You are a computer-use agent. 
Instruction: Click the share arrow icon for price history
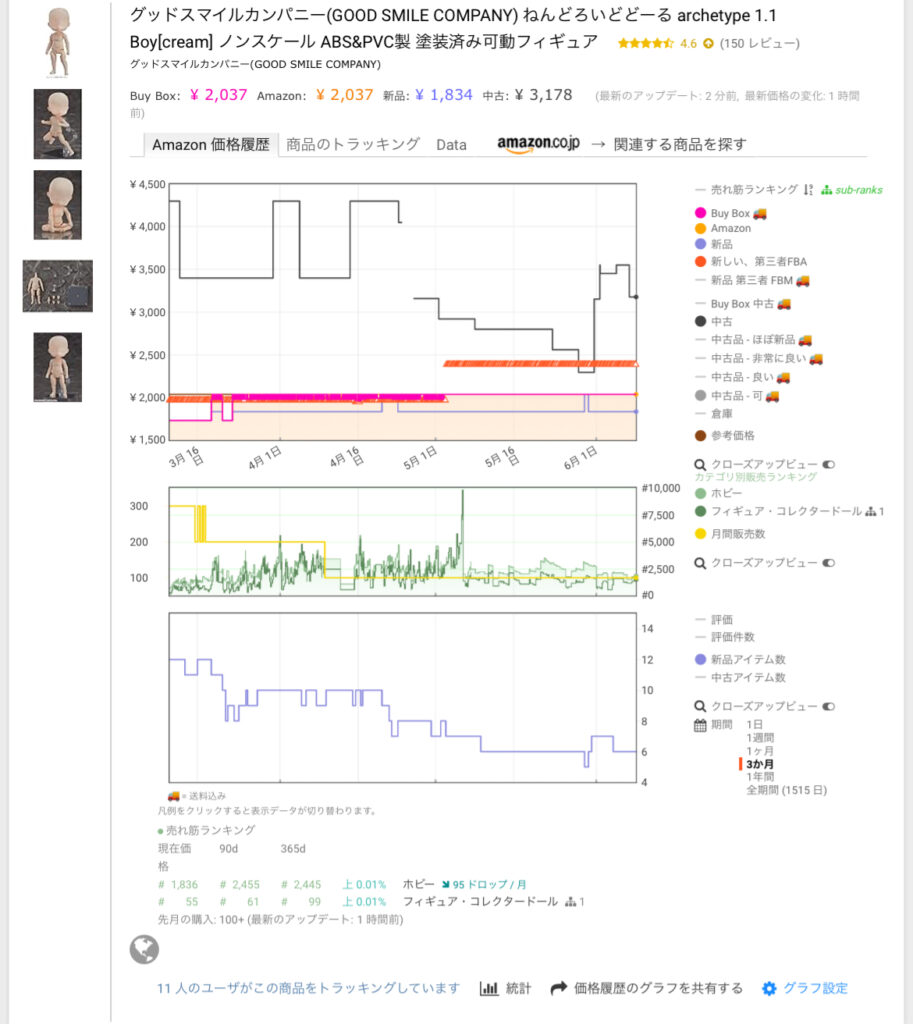[x=558, y=989]
